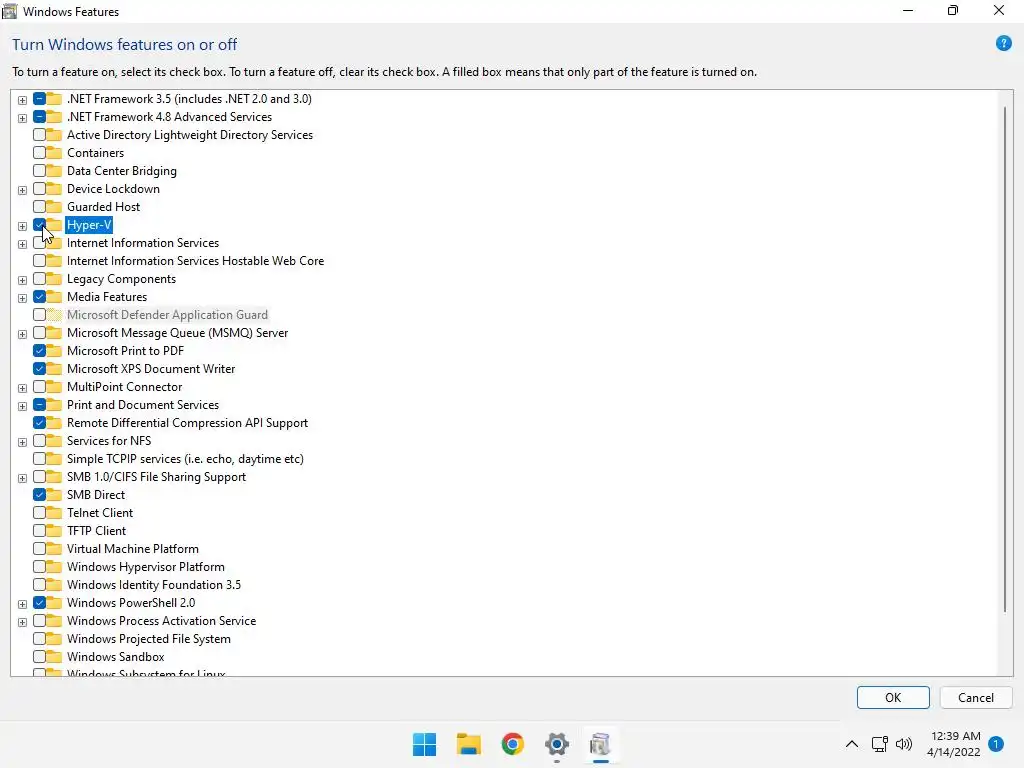Click the Hyper-V folder icon

55,225
